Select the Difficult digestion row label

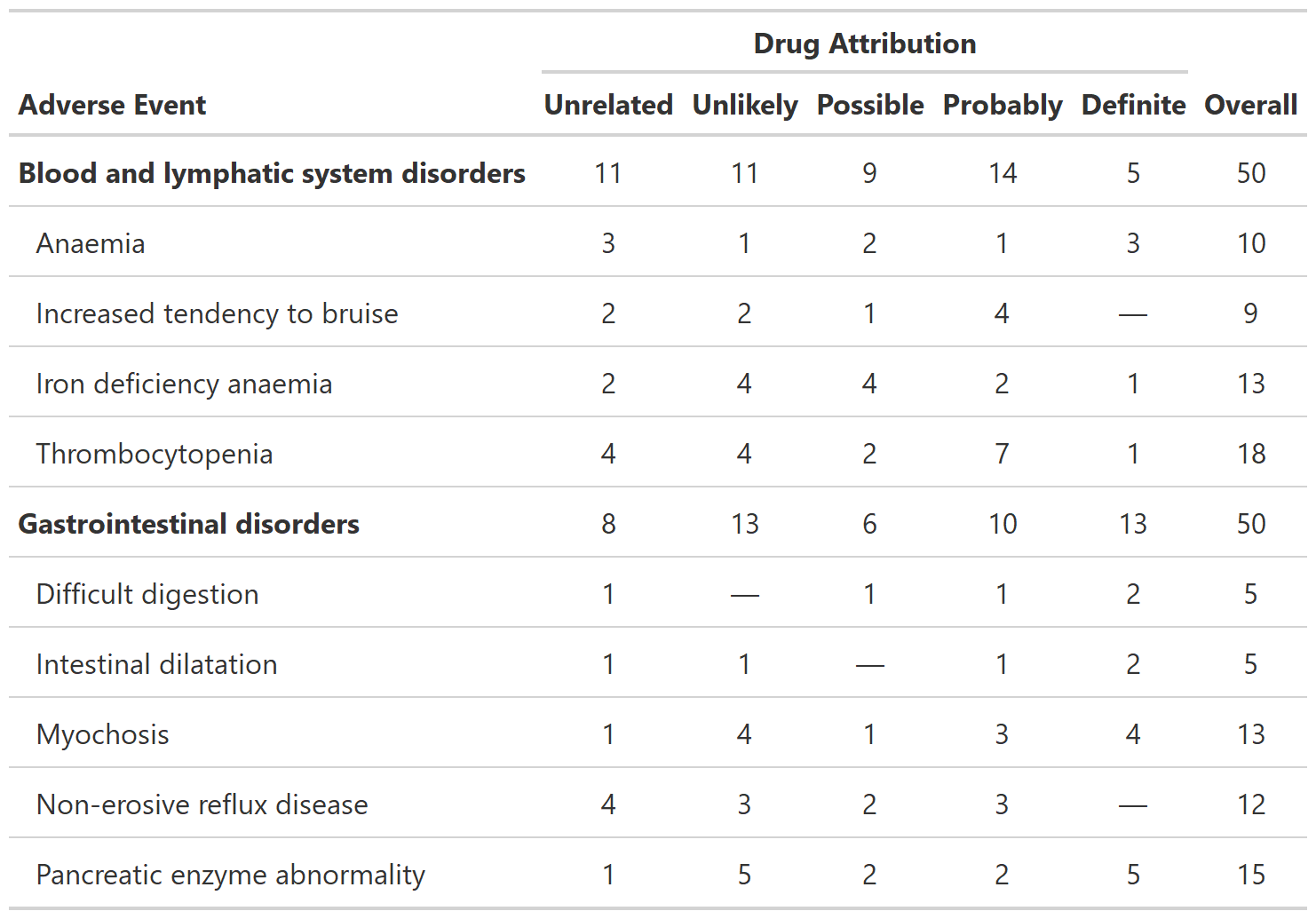point(147,594)
